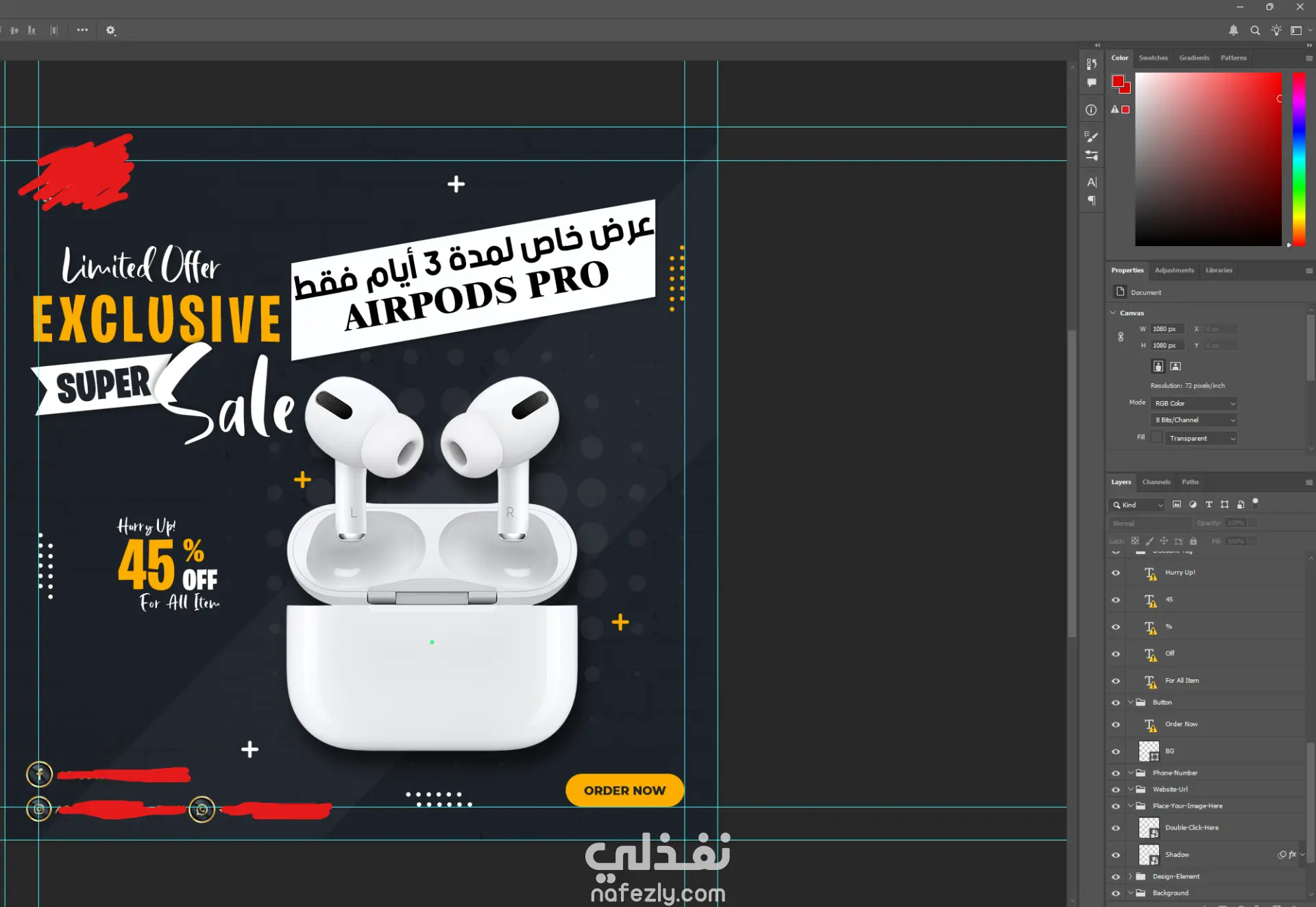Open the Paragraph panel icon
Viewport: 1316px width, 907px height.
1092,201
